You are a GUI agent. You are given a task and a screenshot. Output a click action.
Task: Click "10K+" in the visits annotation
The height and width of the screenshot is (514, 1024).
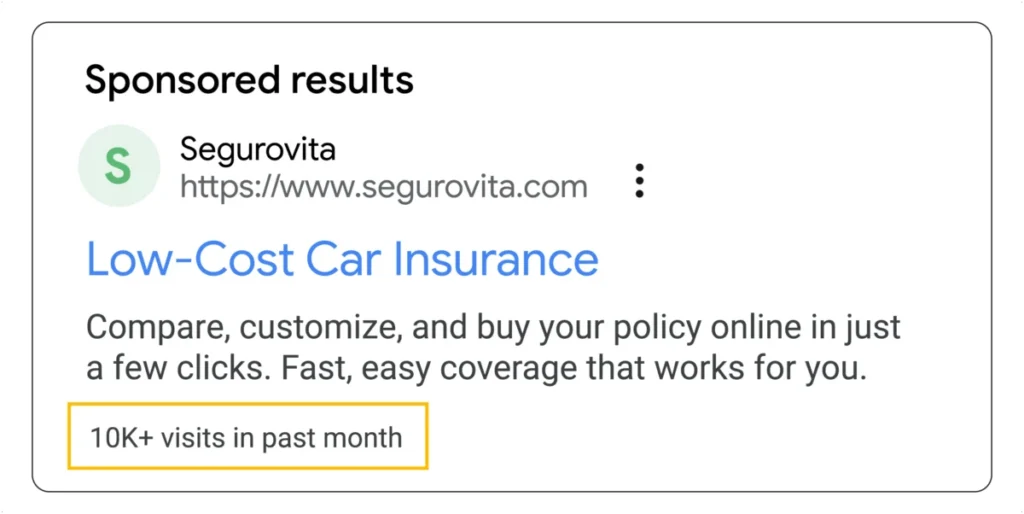(x=121, y=437)
